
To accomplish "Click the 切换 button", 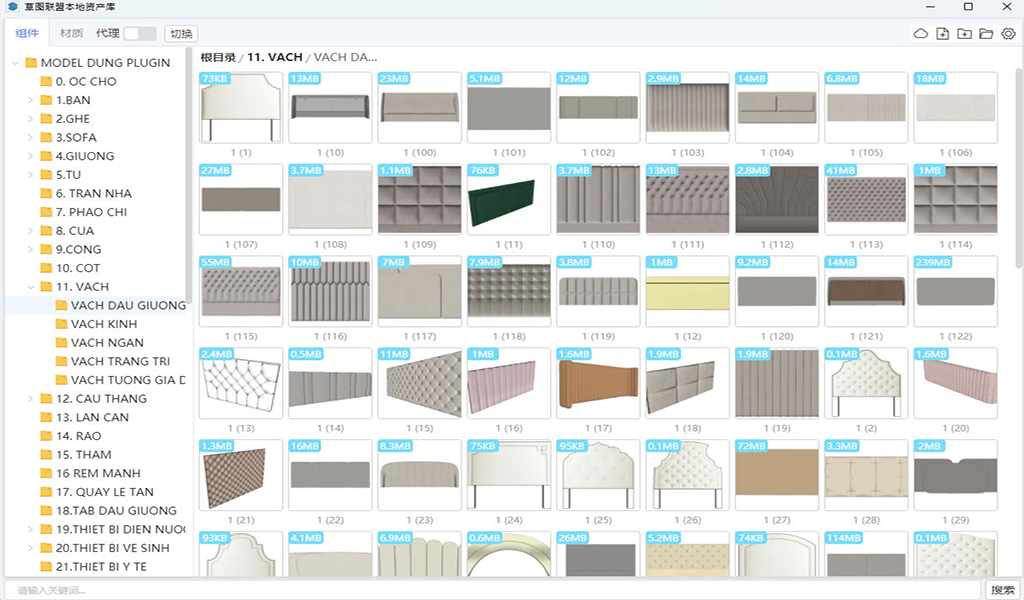I will (x=181, y=34).
